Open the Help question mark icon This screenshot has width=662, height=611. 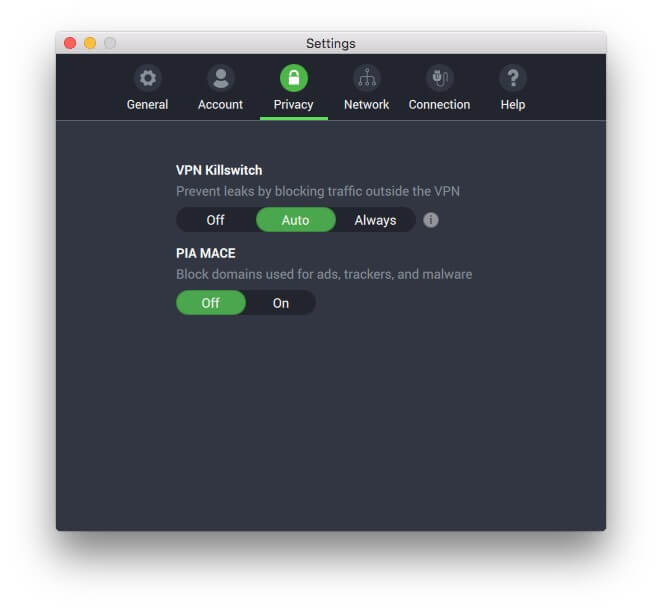(x=513, y=78)
